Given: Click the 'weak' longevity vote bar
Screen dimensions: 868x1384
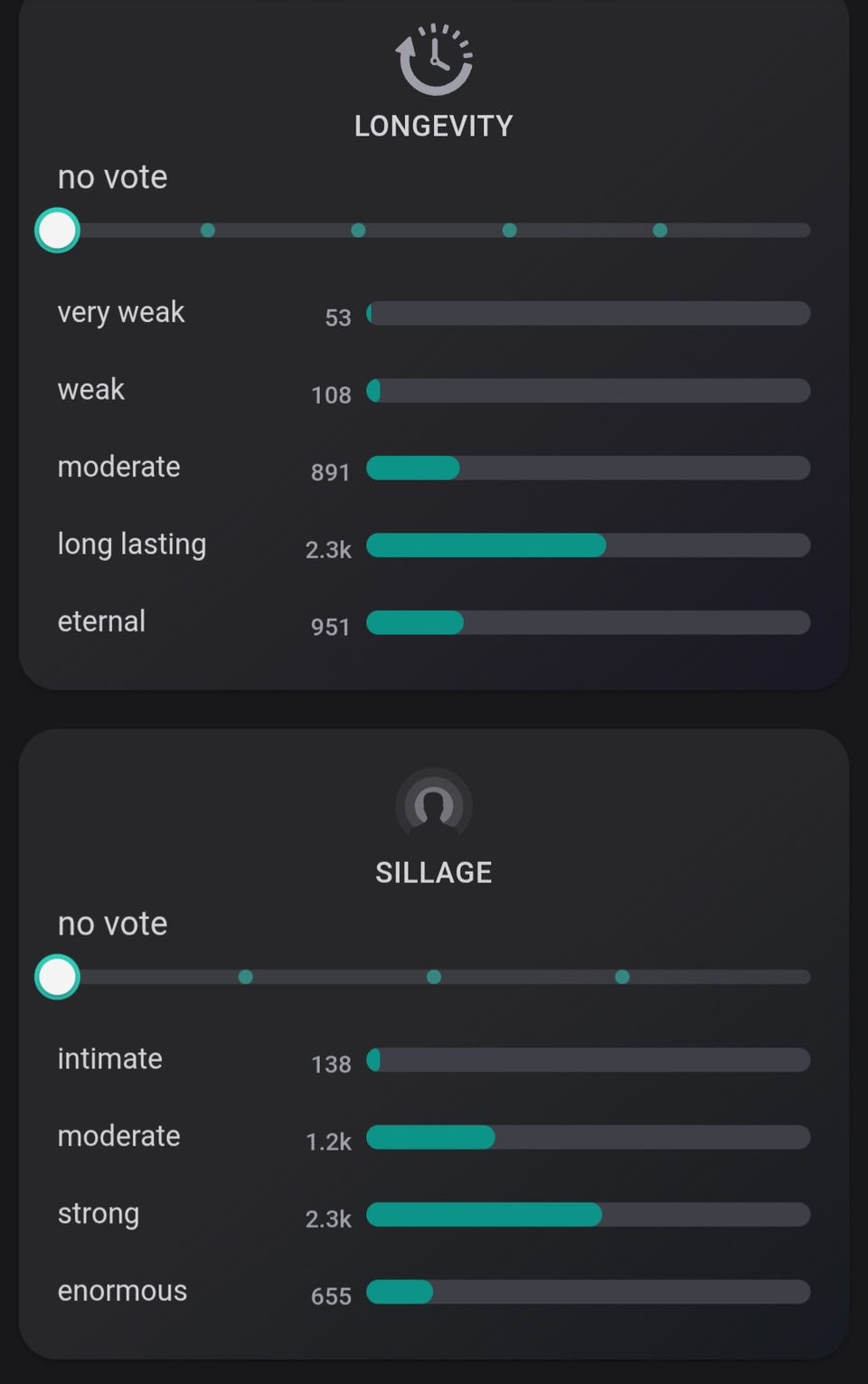Looking at the screenshot, I should [x=588, y=391].
